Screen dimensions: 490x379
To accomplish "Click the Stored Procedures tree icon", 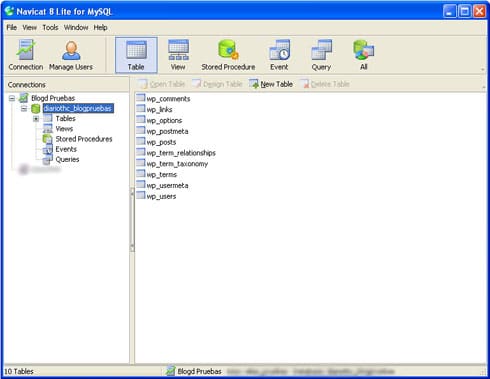I will (48, 139).
